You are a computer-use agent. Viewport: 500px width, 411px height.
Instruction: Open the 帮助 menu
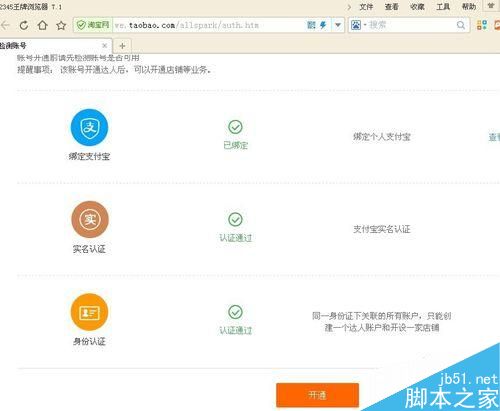coord(469,7)
